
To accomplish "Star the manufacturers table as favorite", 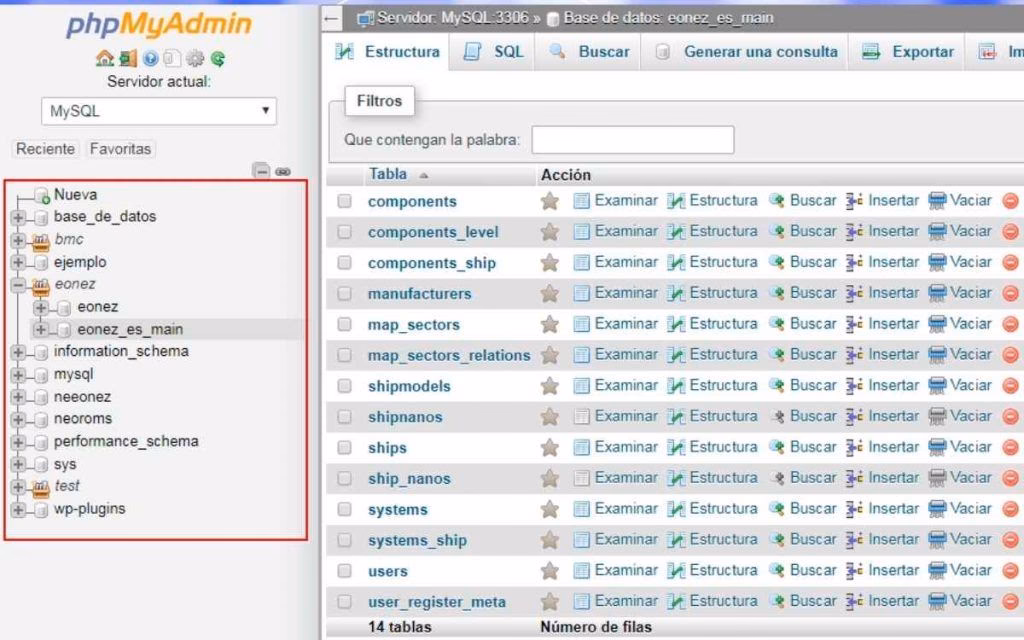I will click(550, 294).
